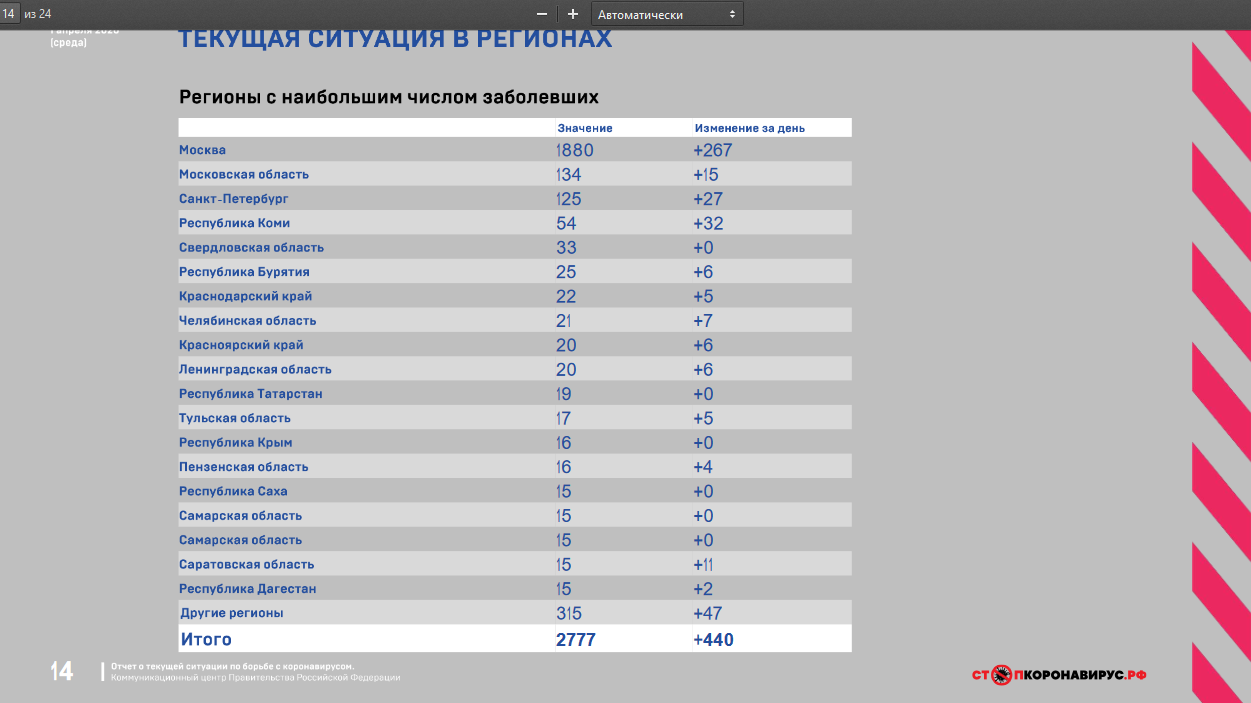Click the crossed-out virus icon in logo
The height and width of the screenshot is (703, 1251).
coord(1002,675)
